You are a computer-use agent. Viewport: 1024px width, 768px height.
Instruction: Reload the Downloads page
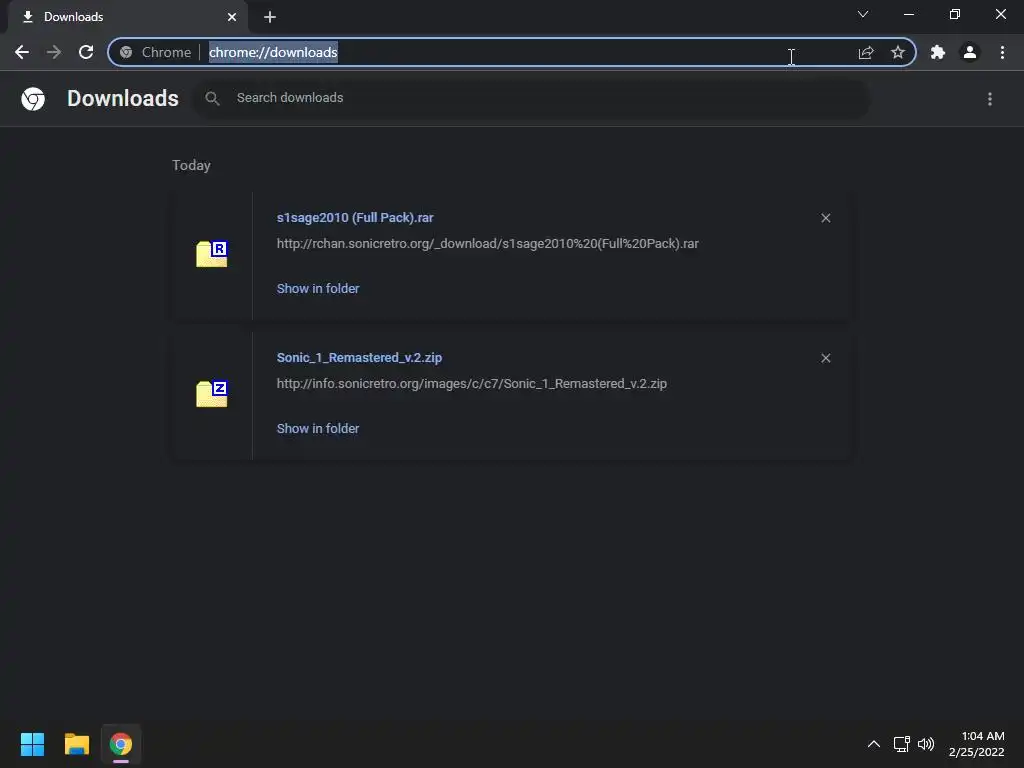(86, 52)
